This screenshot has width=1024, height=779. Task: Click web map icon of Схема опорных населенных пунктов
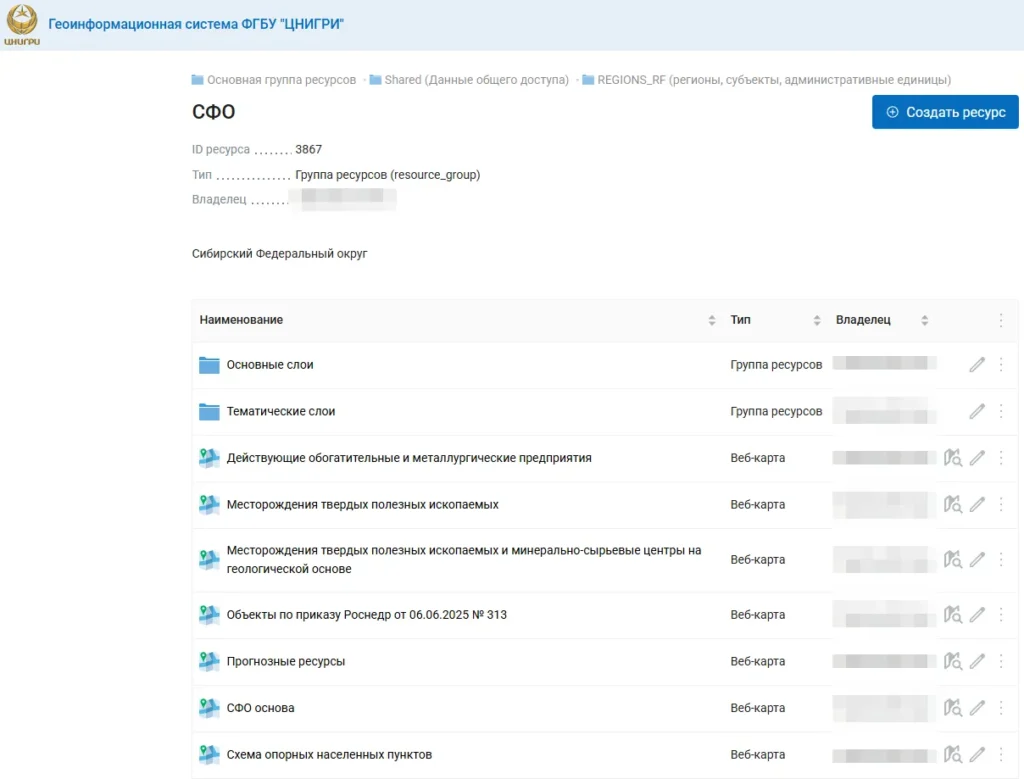click(x=209, y=755)
